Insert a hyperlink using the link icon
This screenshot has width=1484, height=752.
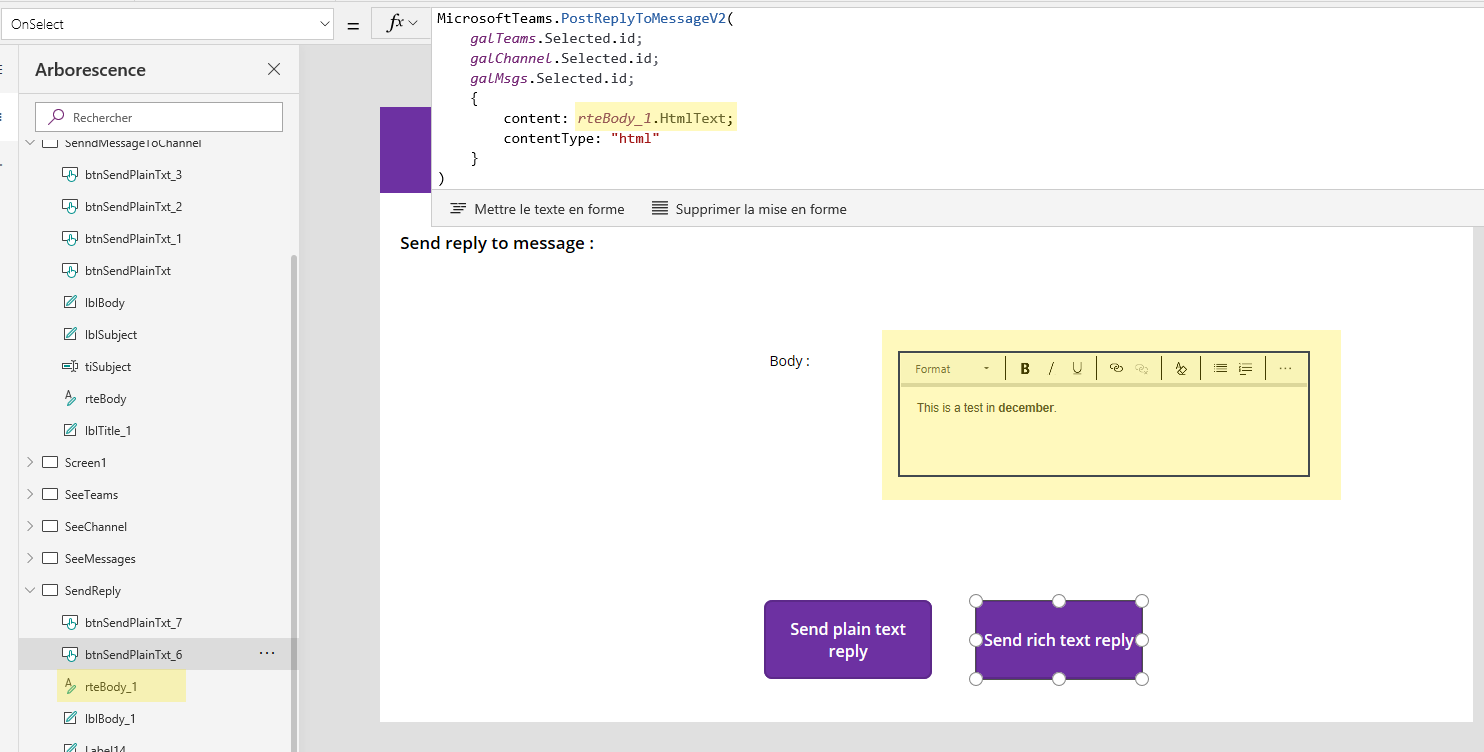click(1116, 368)
